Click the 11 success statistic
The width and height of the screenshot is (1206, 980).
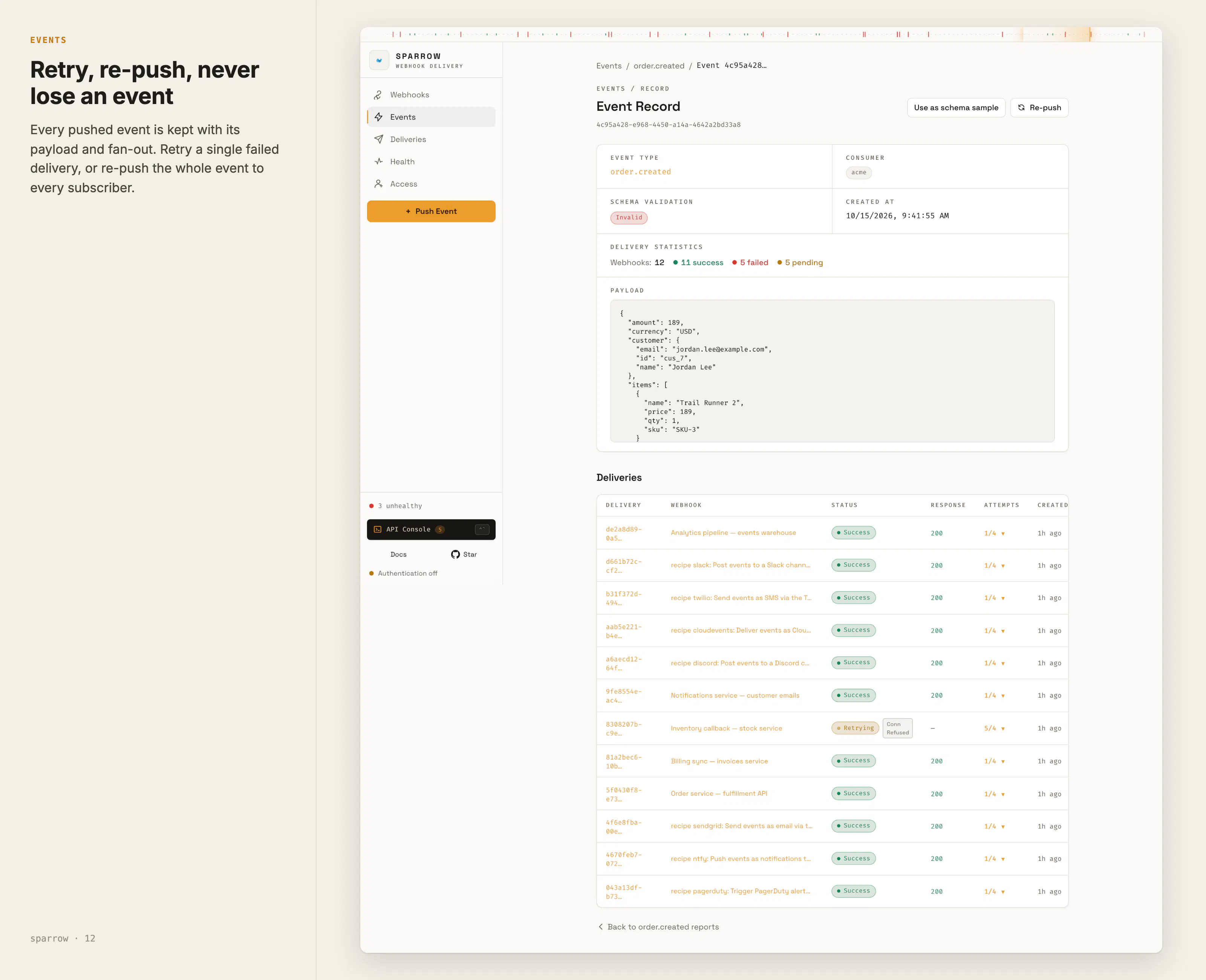tap(698, 262)
